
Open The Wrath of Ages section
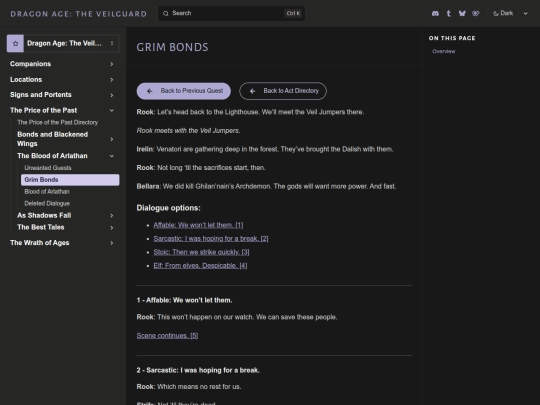pyautogui.click(x=40, y=243)
